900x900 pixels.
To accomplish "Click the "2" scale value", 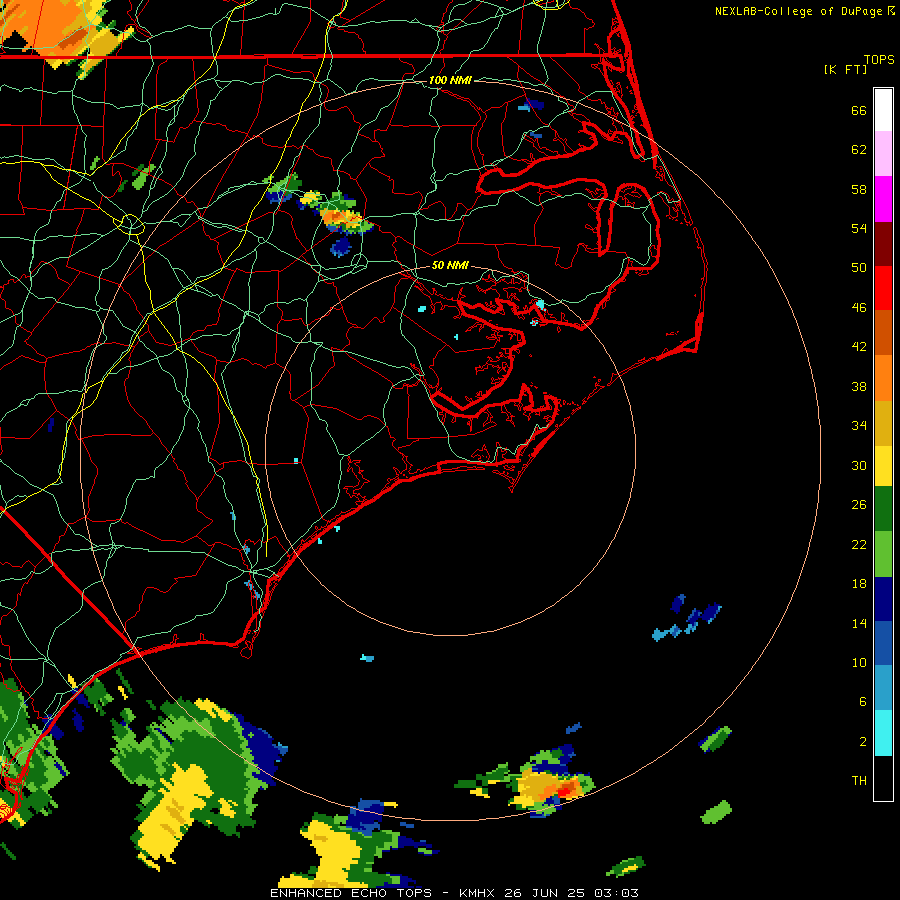I will point(863,742).
